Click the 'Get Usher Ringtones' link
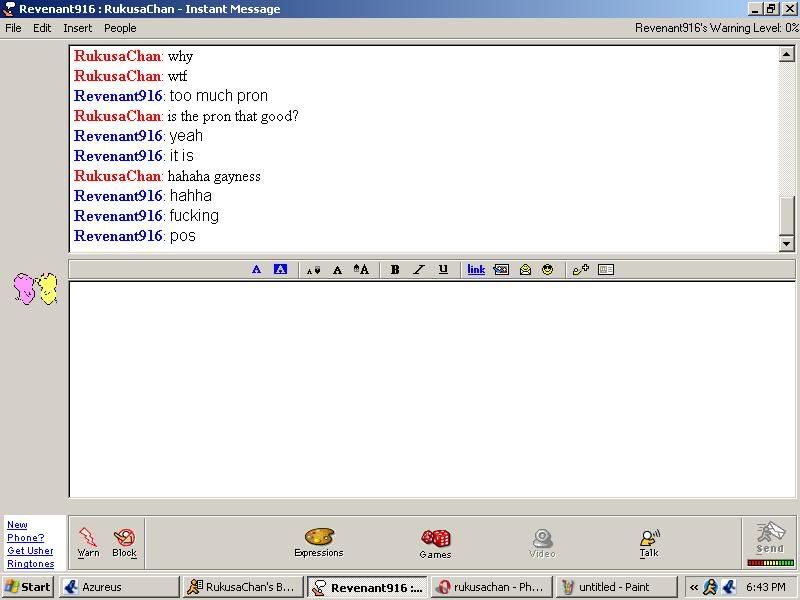The width and height of the screenshot is (800, 600). [x=31, y=557]
